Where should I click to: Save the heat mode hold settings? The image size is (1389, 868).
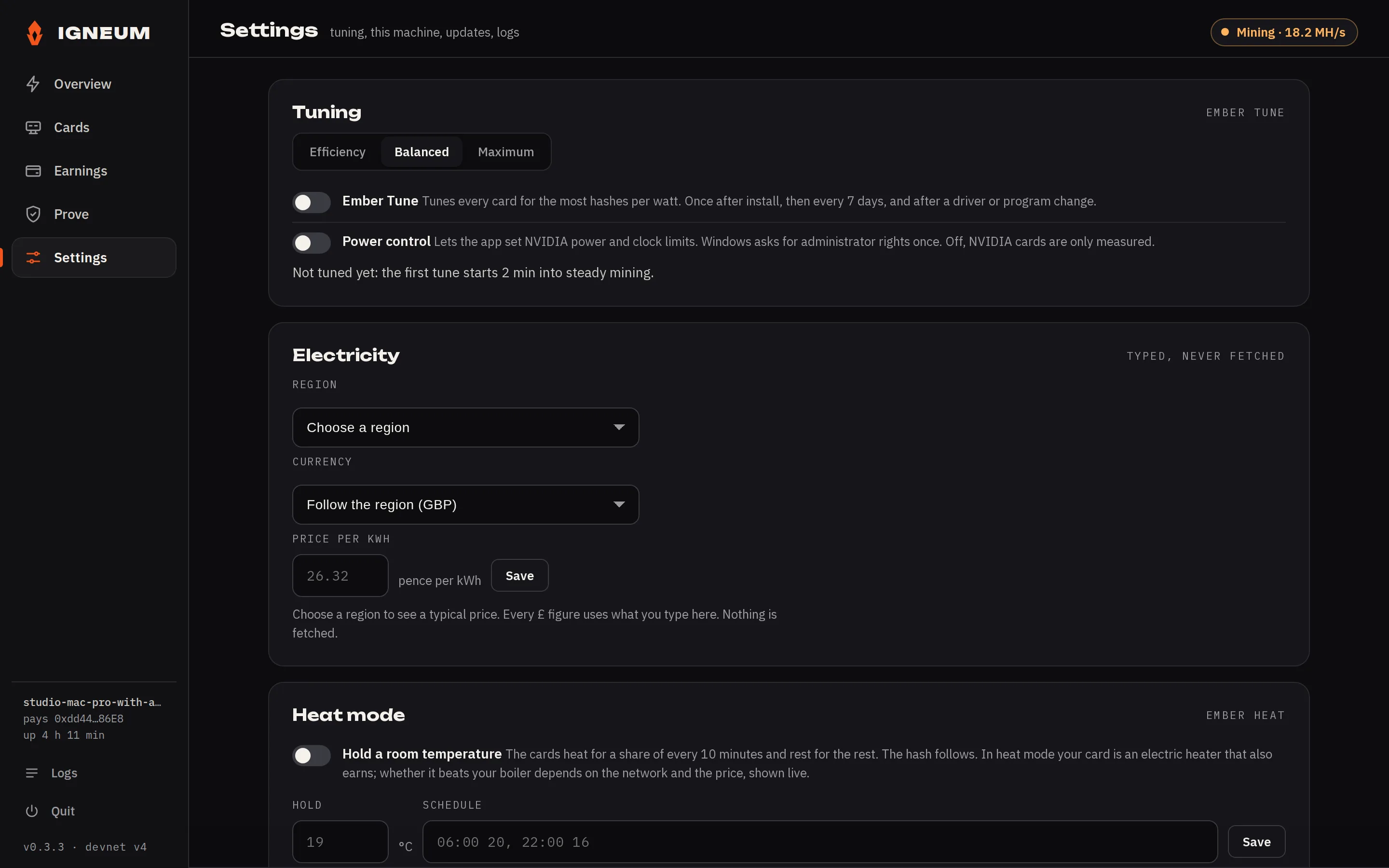[x=1256, y=841]
